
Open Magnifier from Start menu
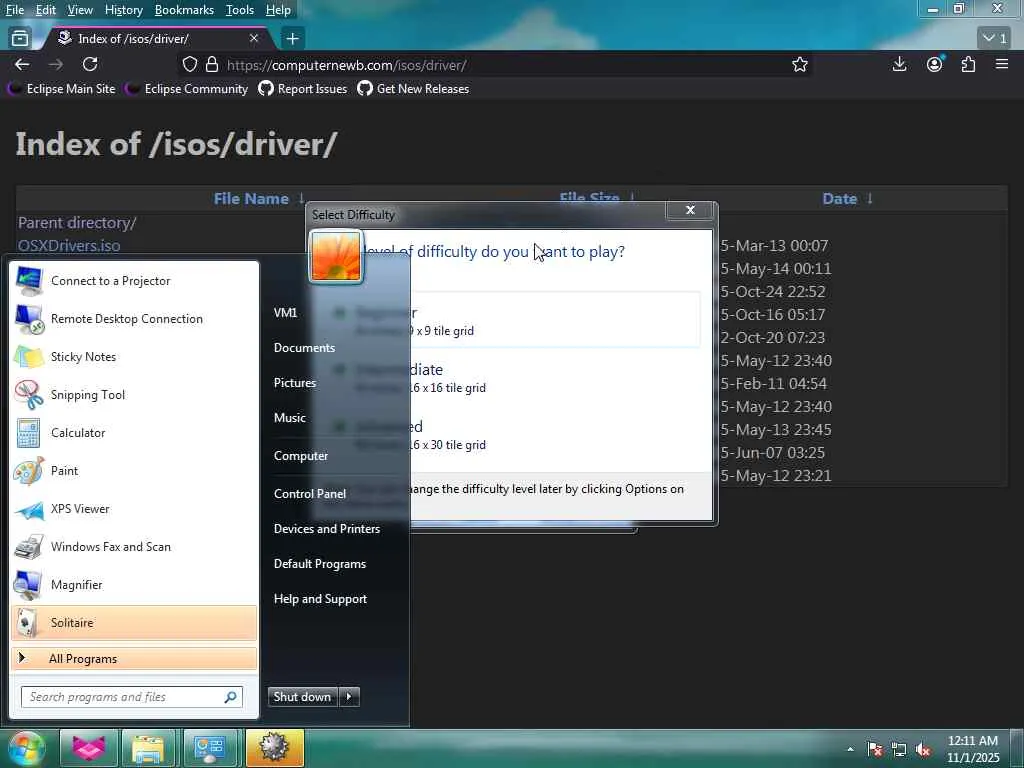click(134, 584)
